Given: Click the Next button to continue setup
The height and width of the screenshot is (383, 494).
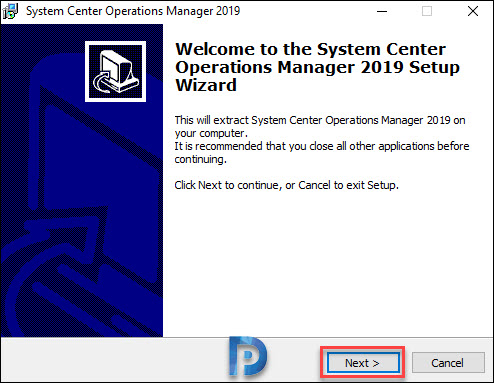Looking at the screenshot, I should pos(363,363).
